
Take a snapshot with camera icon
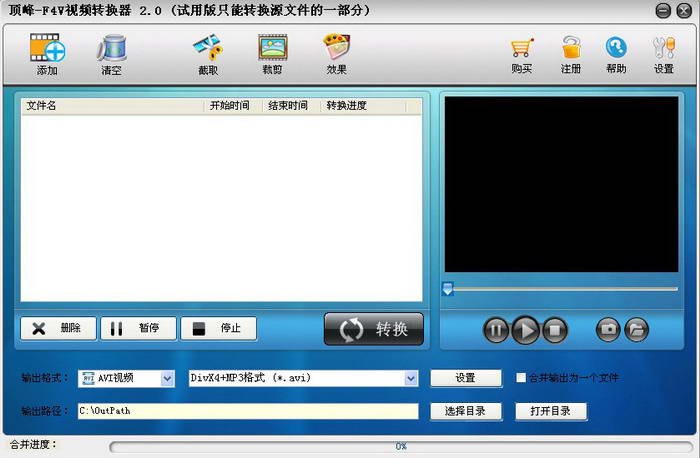608,330
